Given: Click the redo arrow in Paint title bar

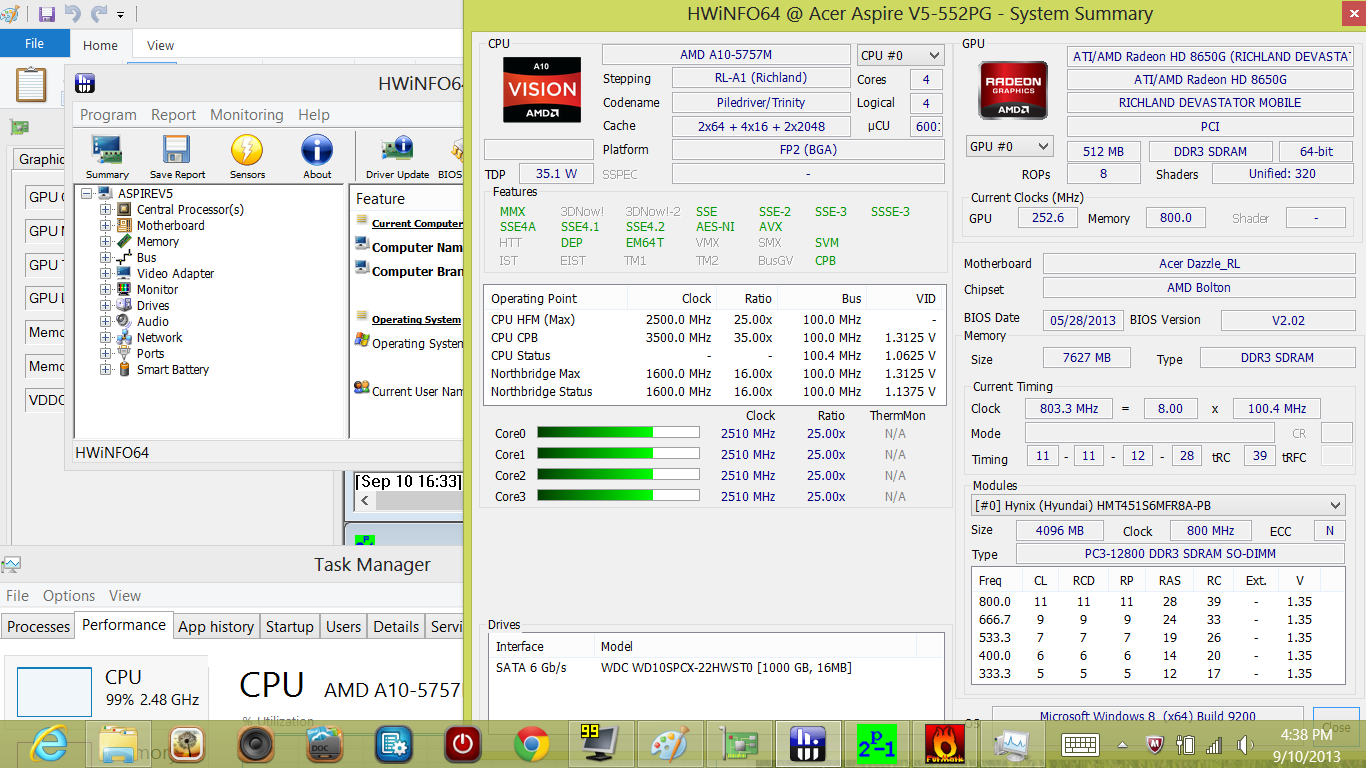Looking at the screenshot, I should (98, 14).
